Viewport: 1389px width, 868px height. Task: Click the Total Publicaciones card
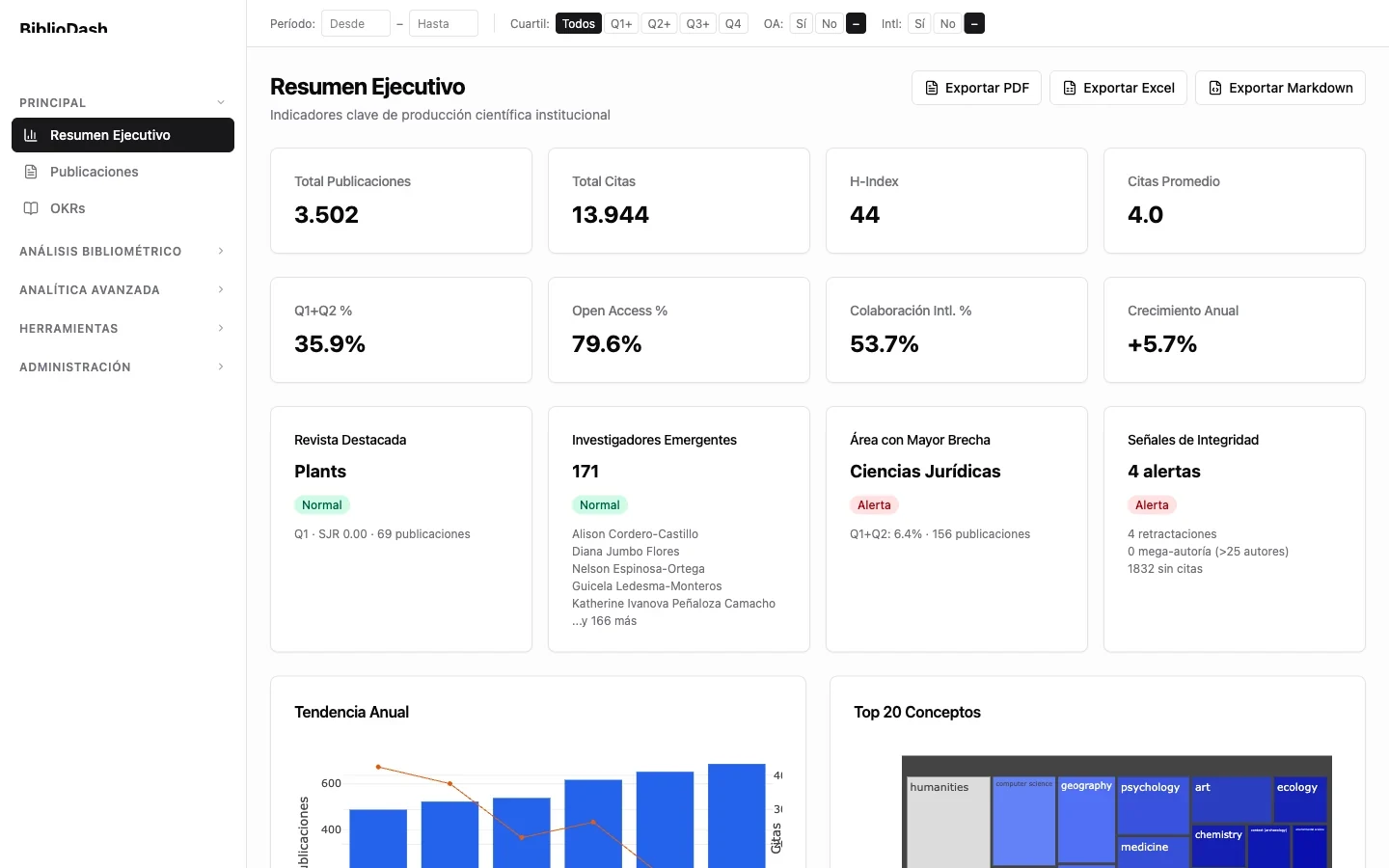[401, 201]
